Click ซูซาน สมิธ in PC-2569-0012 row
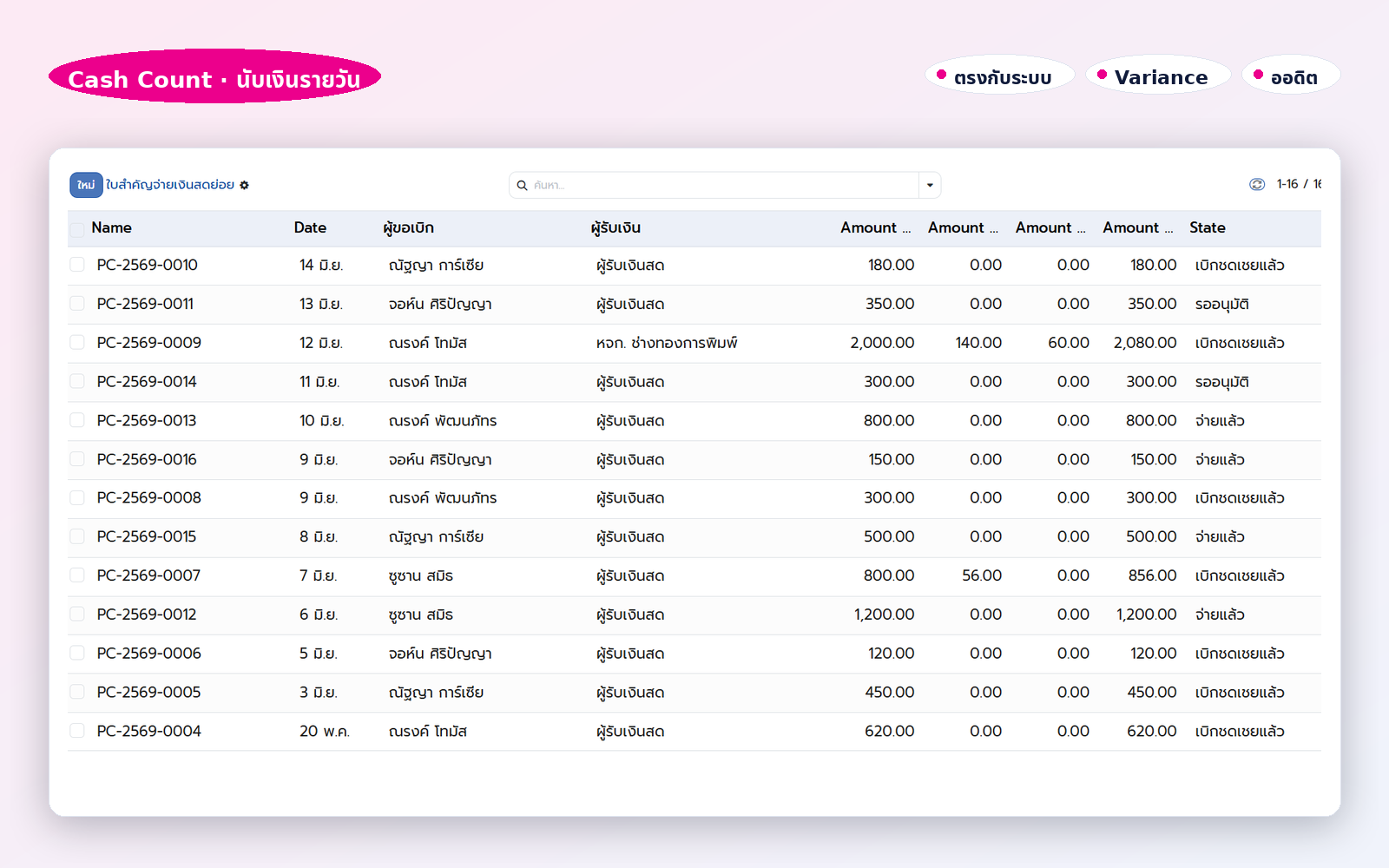The height and width of the screenshot is (868, 1389). tap(421, 614)
